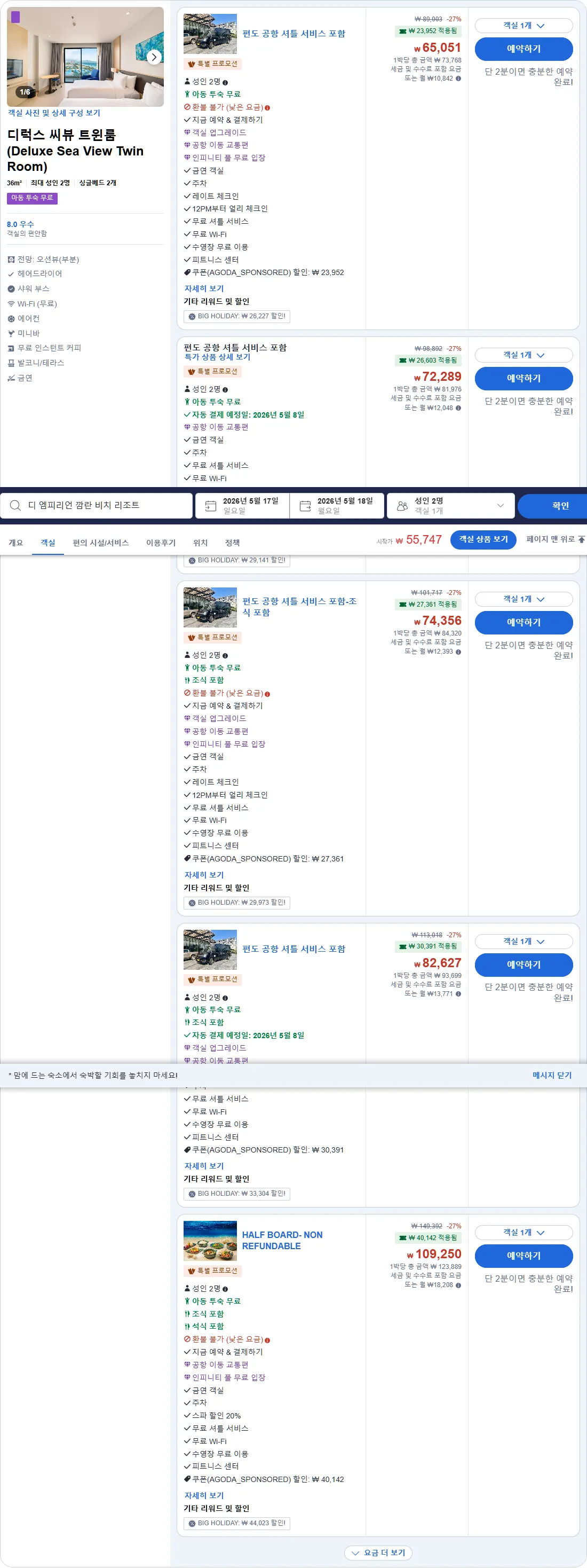This screenshot has height=1568, width=587.
Task: Open HALF BOARD- NON REFUNDABLE link
Action: click(282, 1241)
